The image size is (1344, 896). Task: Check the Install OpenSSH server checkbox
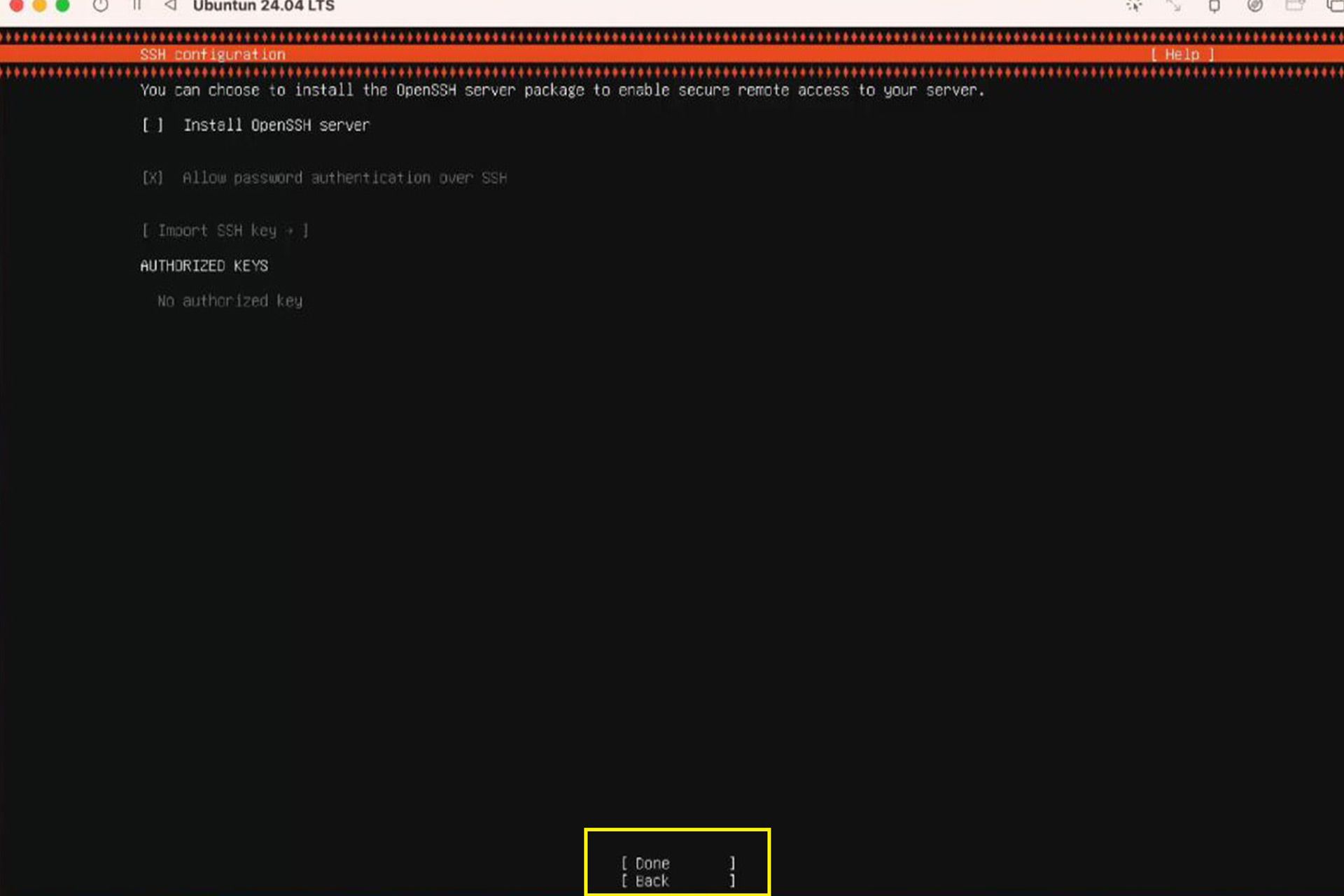[x=153, y=125]
